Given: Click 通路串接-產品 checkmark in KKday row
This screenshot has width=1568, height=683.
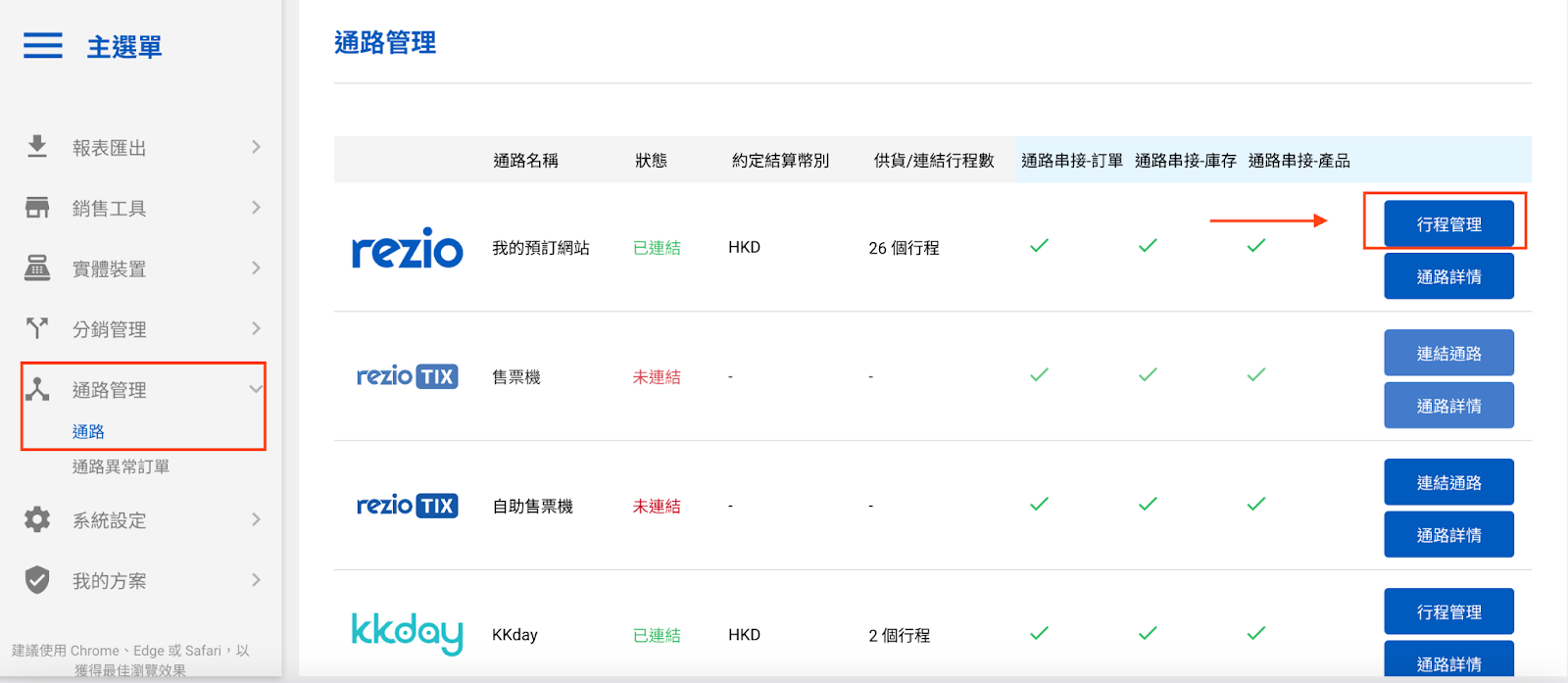Looking at the screenshot, I should click(1256, 634).
